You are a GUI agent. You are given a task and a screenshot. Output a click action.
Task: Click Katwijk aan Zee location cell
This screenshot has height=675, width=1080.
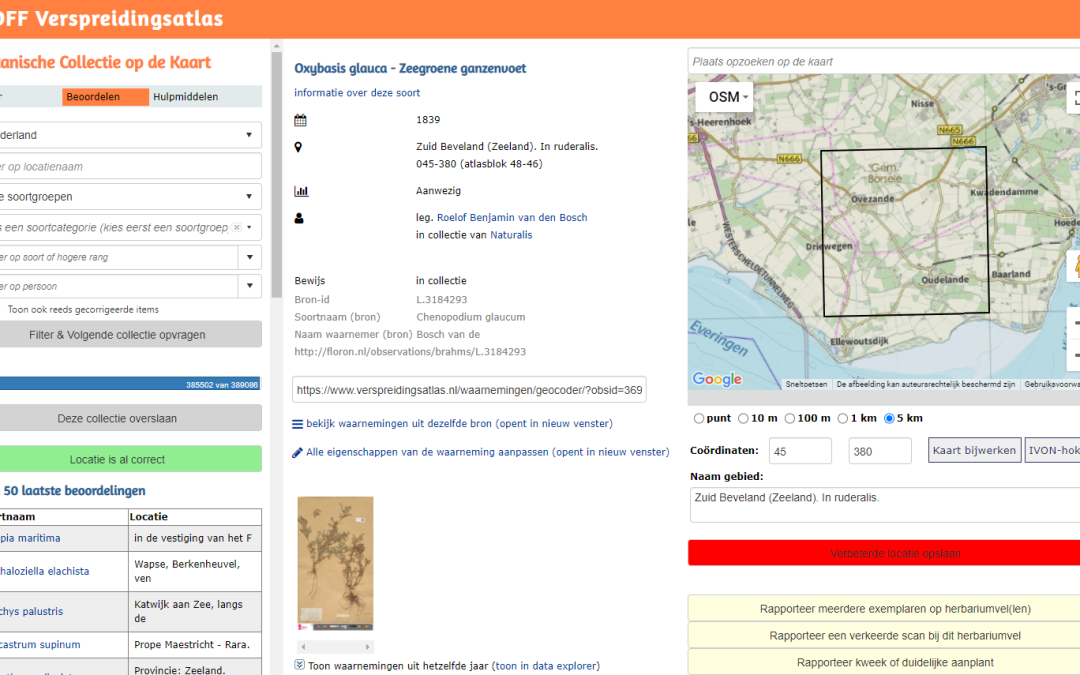pyautogui.click(x=195, y=611)
